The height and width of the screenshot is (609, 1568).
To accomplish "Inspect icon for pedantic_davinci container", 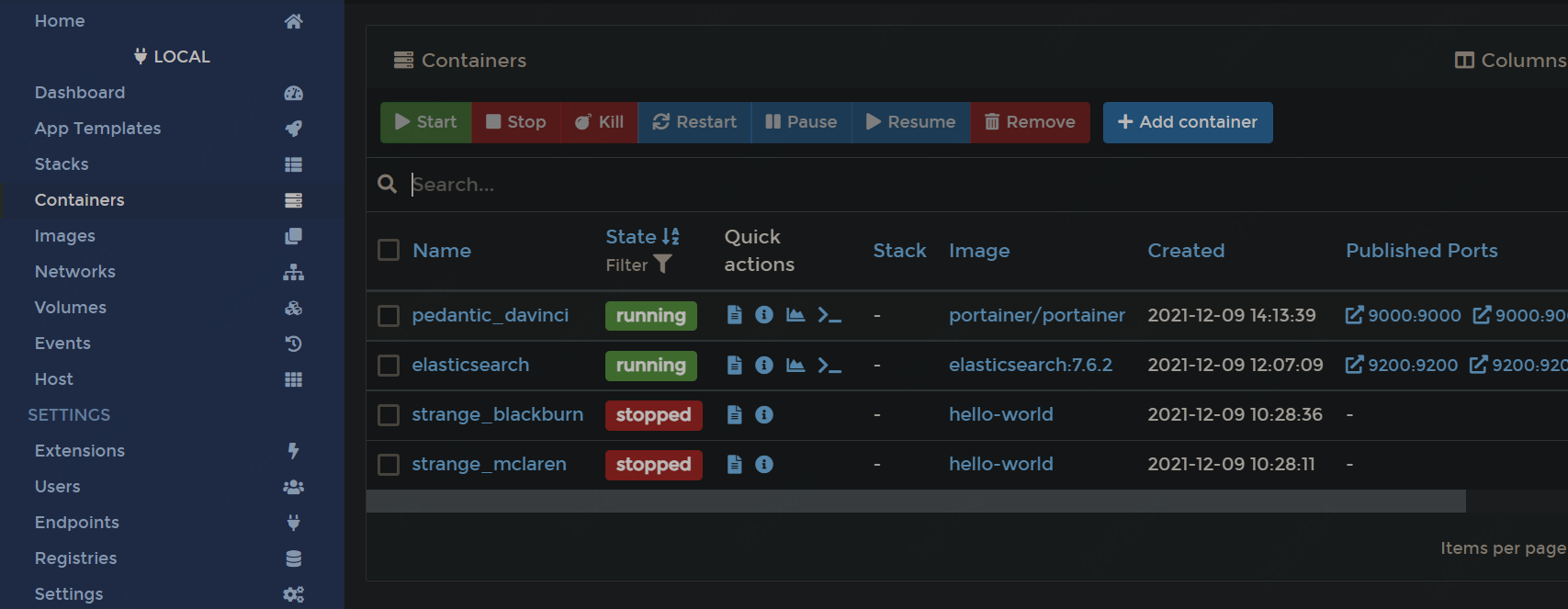I will coord(763,315).
